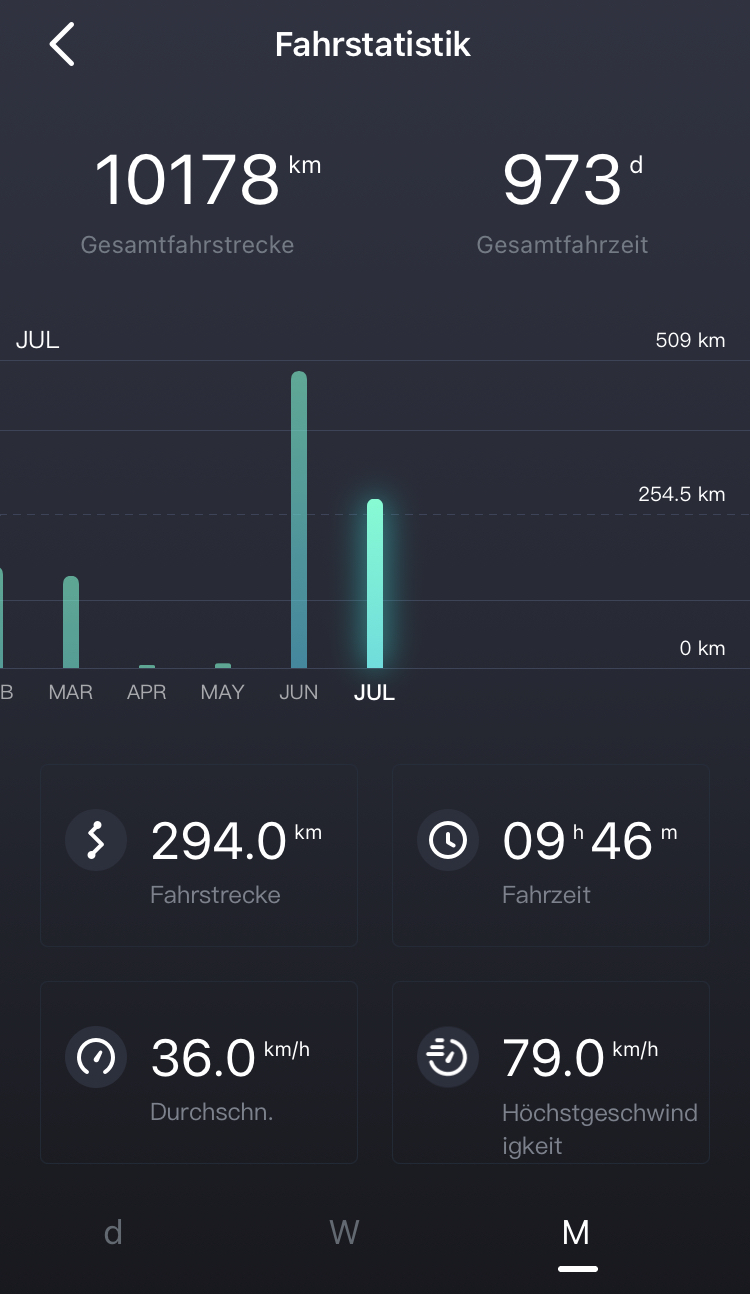Tap the MAY month label
This screenshot has height=1294, width=750.
pyautogui.click(x=222, y=692)
